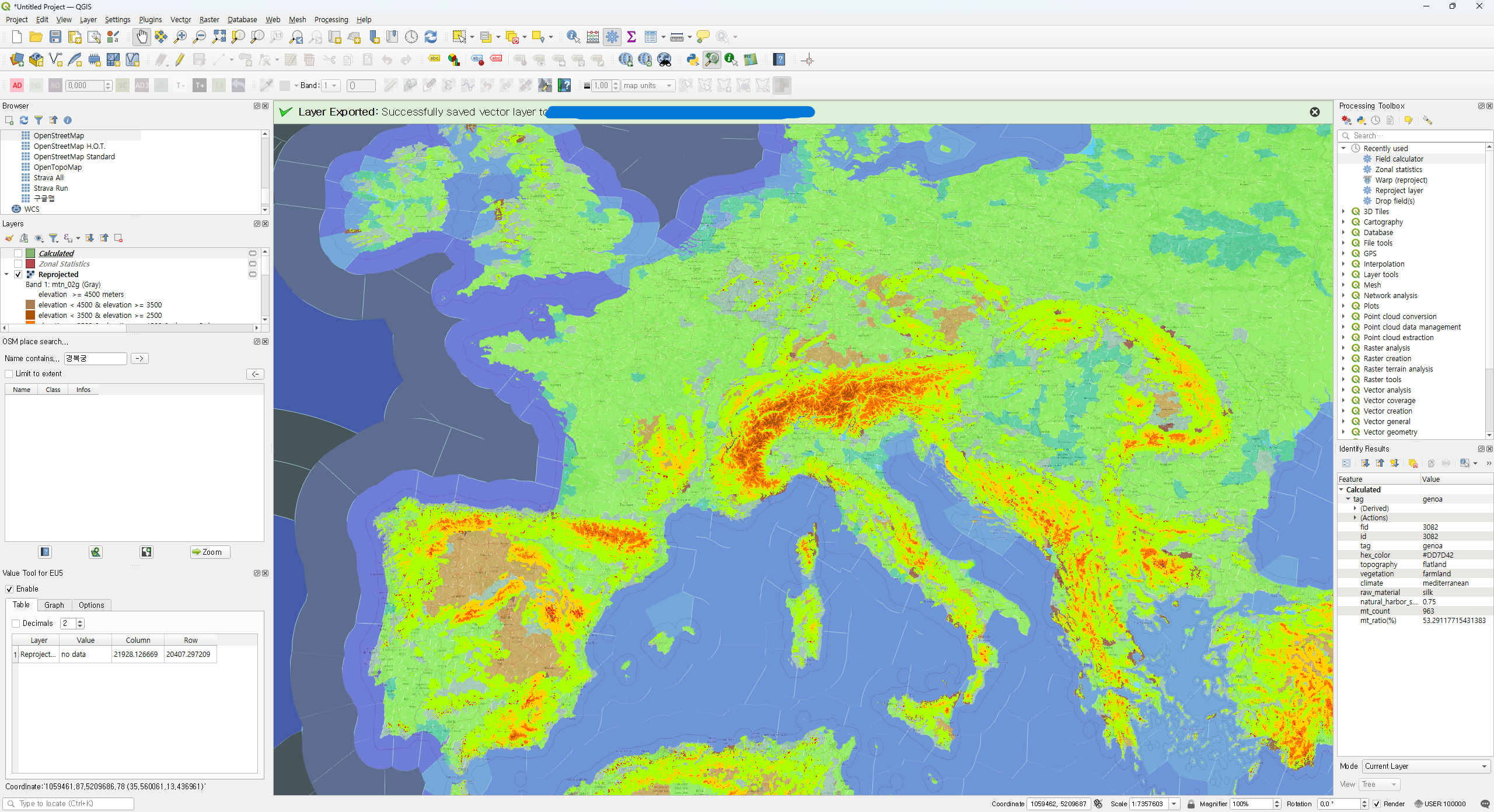Collapse the Recently used group
The image size is (1494, 812).
(x=1343, y=148)
